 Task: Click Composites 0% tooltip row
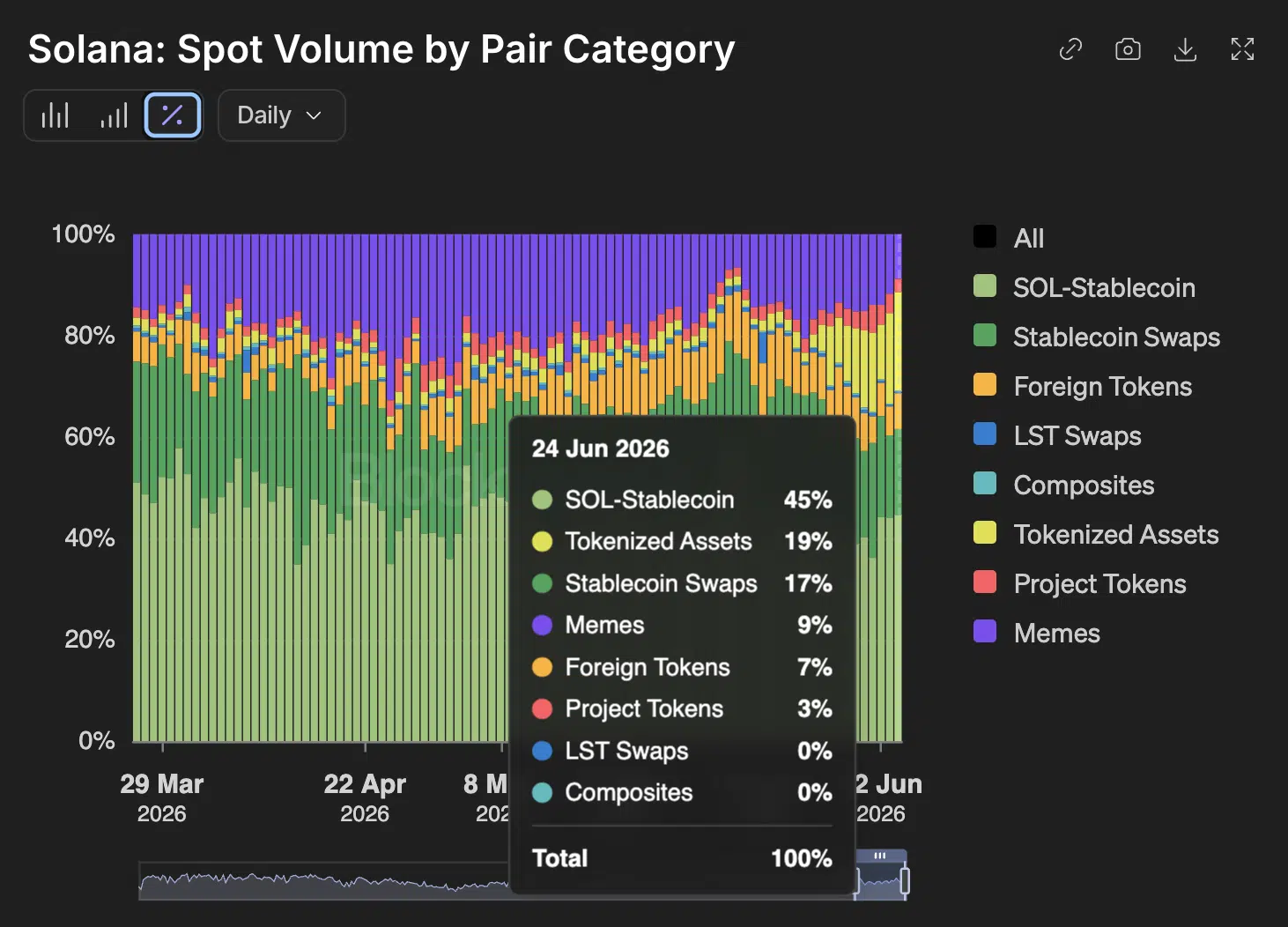pyautogui.click(x=682, y=792)
